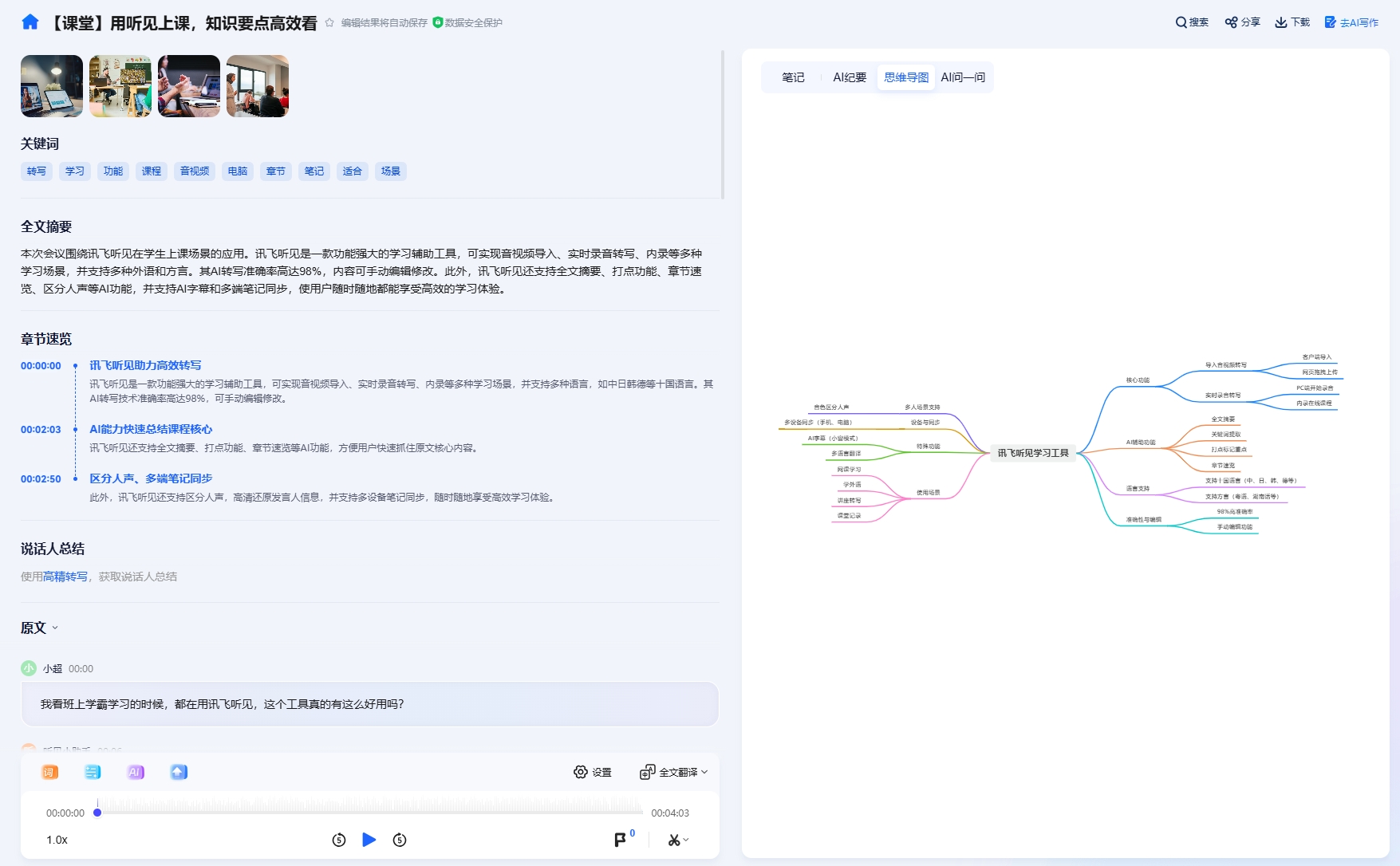
Task: Open the fourth meeting room thumbnail
Action: pos(258,86)
